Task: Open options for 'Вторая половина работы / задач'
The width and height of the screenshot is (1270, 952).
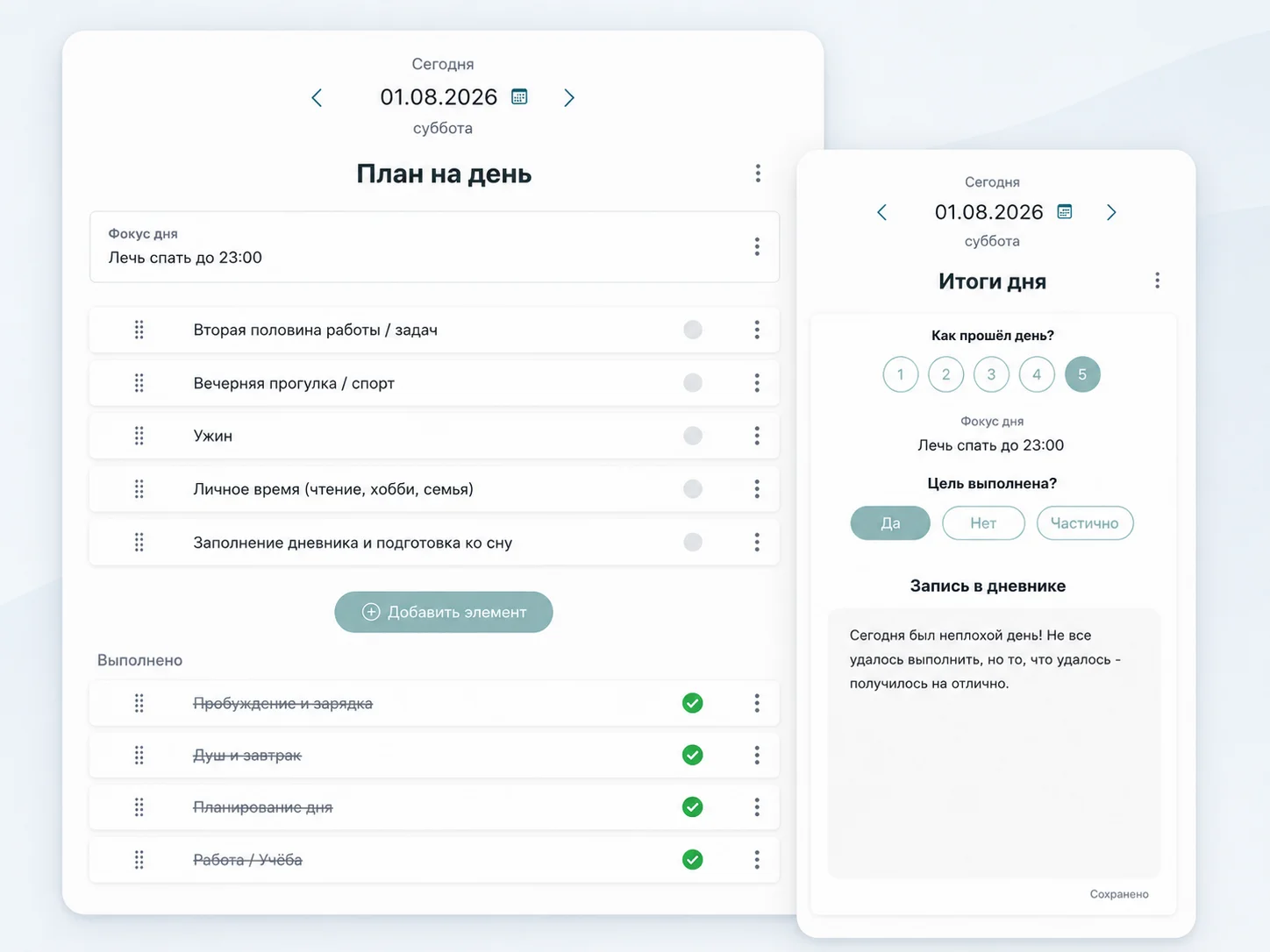Action: [x=757, y=330]
